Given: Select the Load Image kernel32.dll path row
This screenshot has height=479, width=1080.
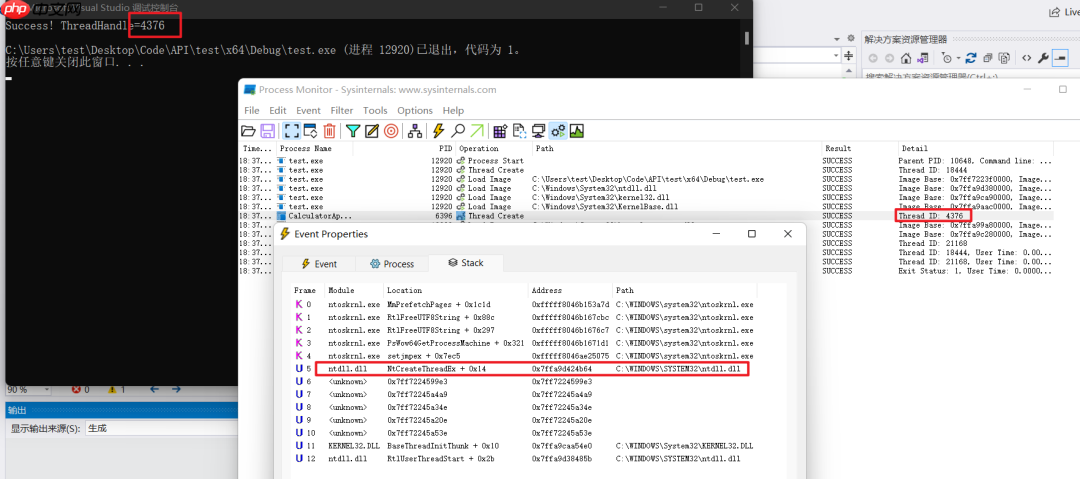Looking at the screenshot, I should tap(646, 197).
